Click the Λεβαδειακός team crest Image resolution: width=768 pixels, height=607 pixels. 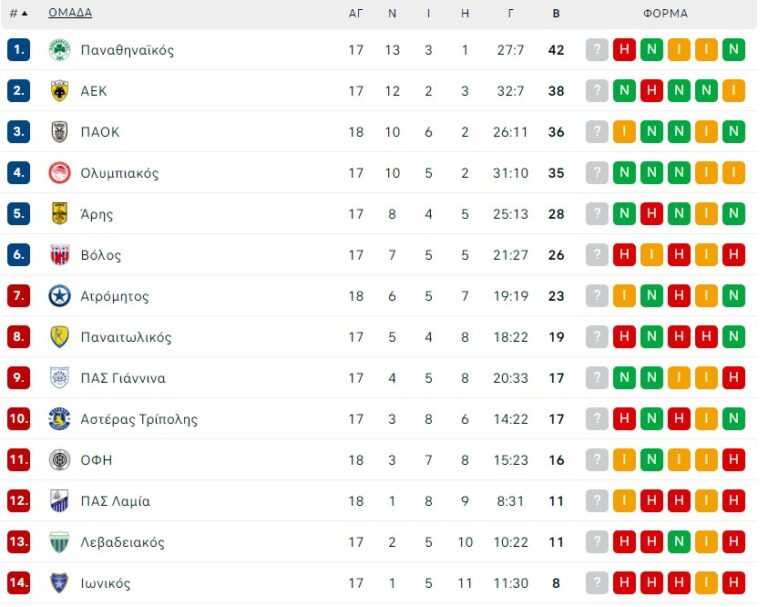59,542
